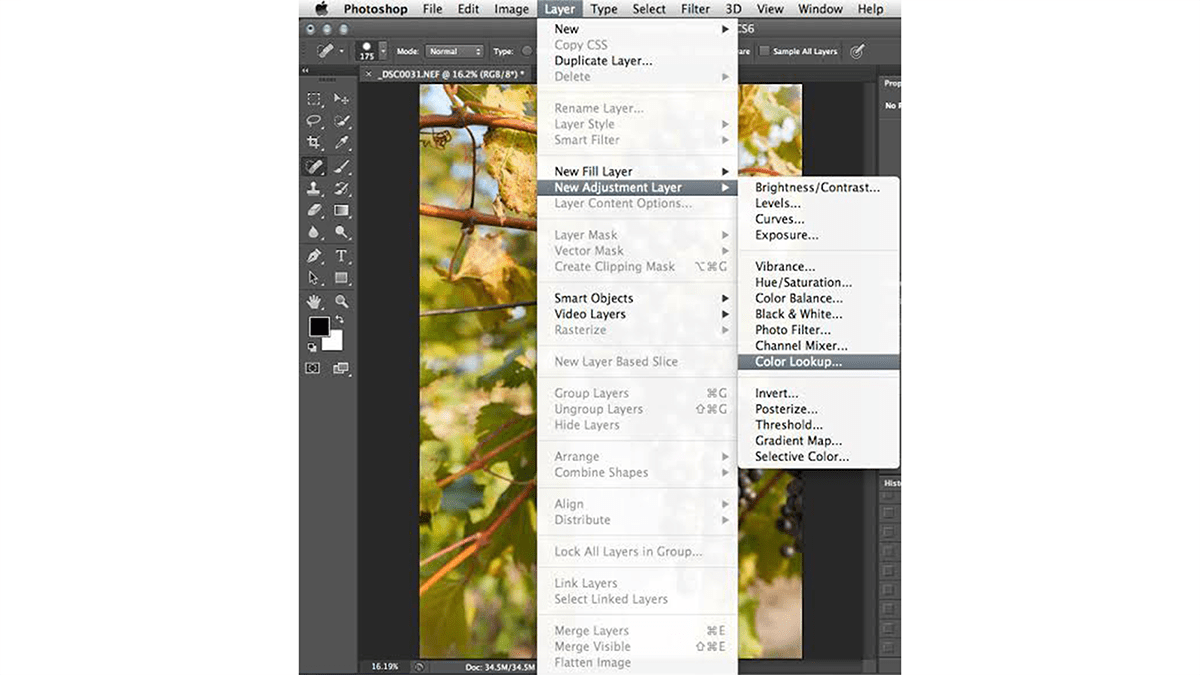Click the tablet pressure icon in options bar
The height and width of the screenshot is (675, 1200).
point(856,51)
